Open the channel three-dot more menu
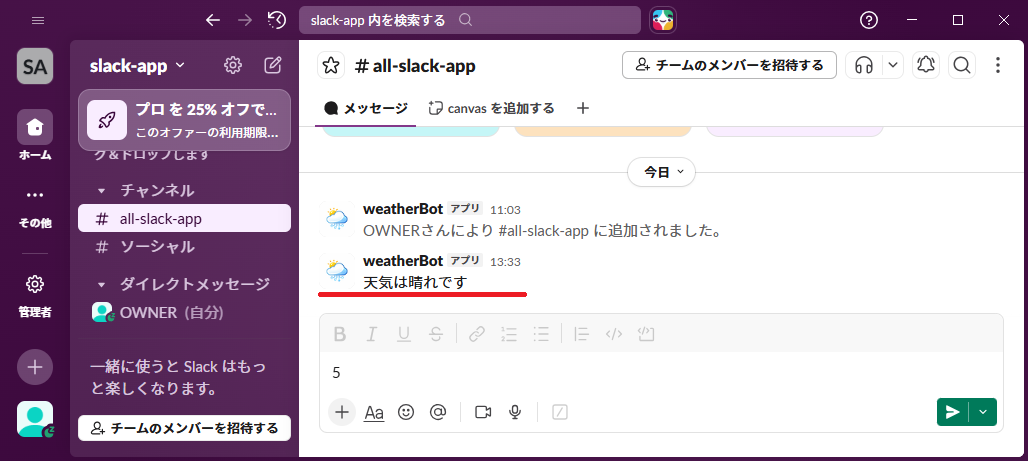The height and width of the screenshot is (461, 1028). click(x=998, y=65)
